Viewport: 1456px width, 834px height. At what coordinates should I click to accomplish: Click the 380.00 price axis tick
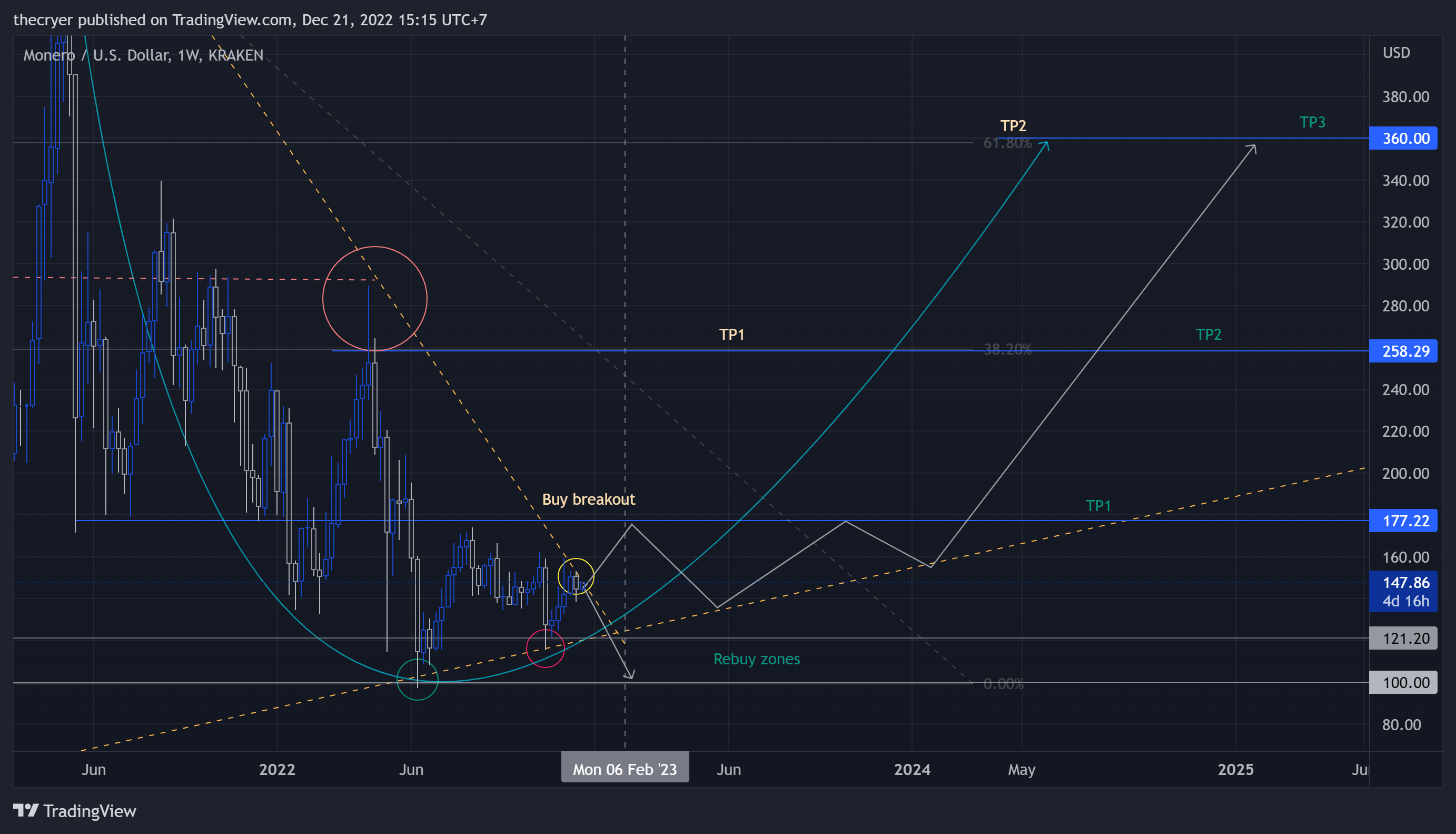point(1405,97)
